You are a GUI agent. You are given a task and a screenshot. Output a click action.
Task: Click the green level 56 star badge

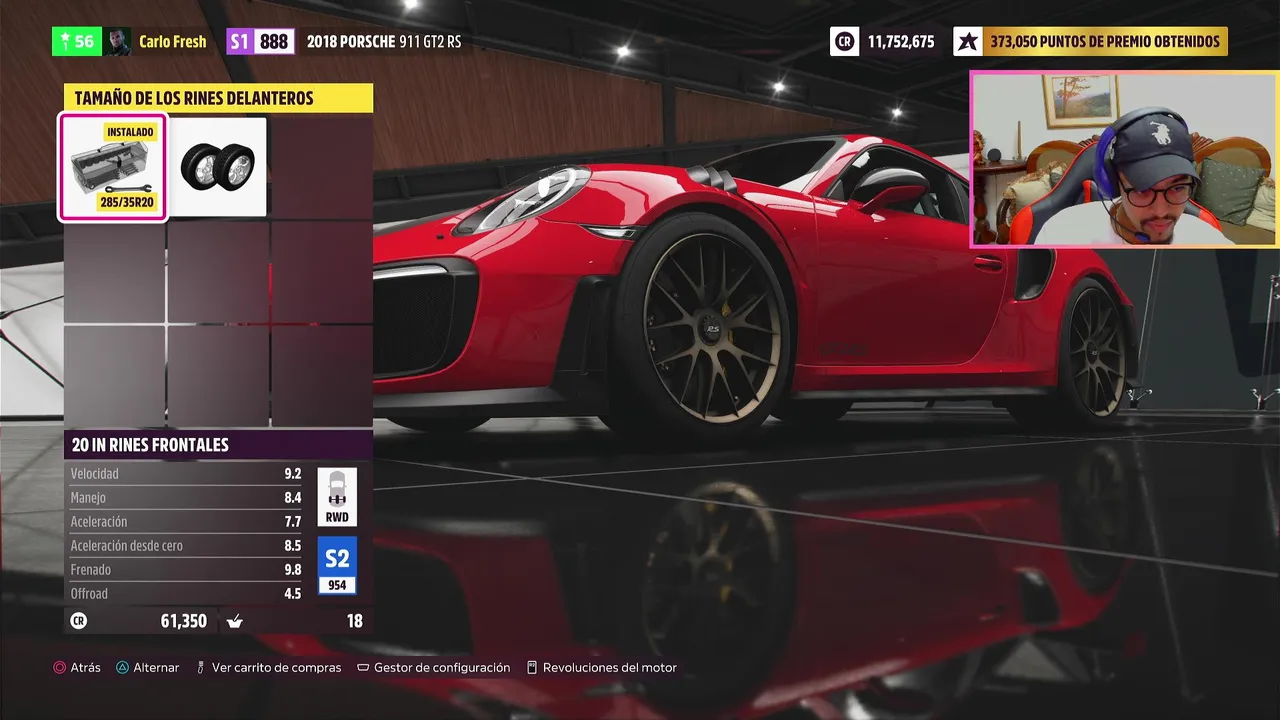pos(77,41)
